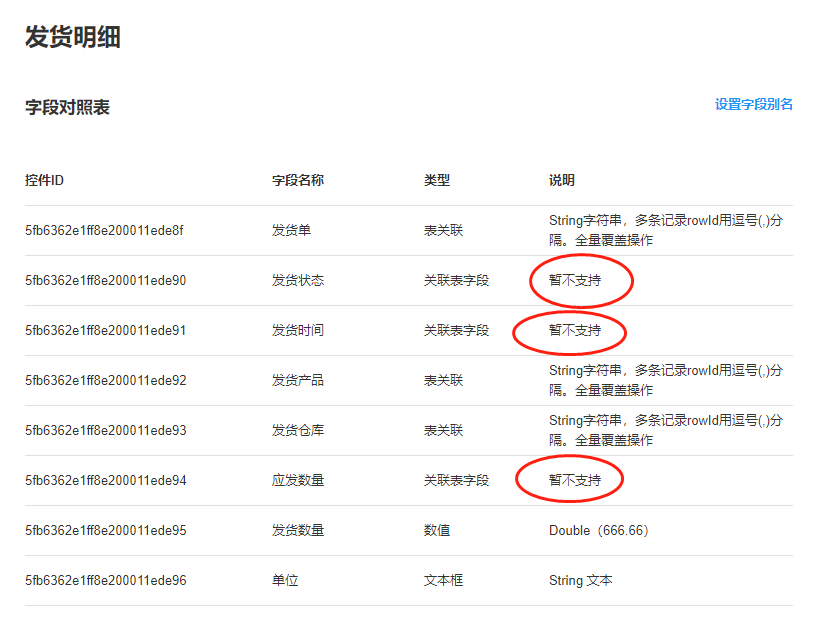Click 关联表字段 type in 发货状态 row
The image size is (815, 621).
point(456,281)
